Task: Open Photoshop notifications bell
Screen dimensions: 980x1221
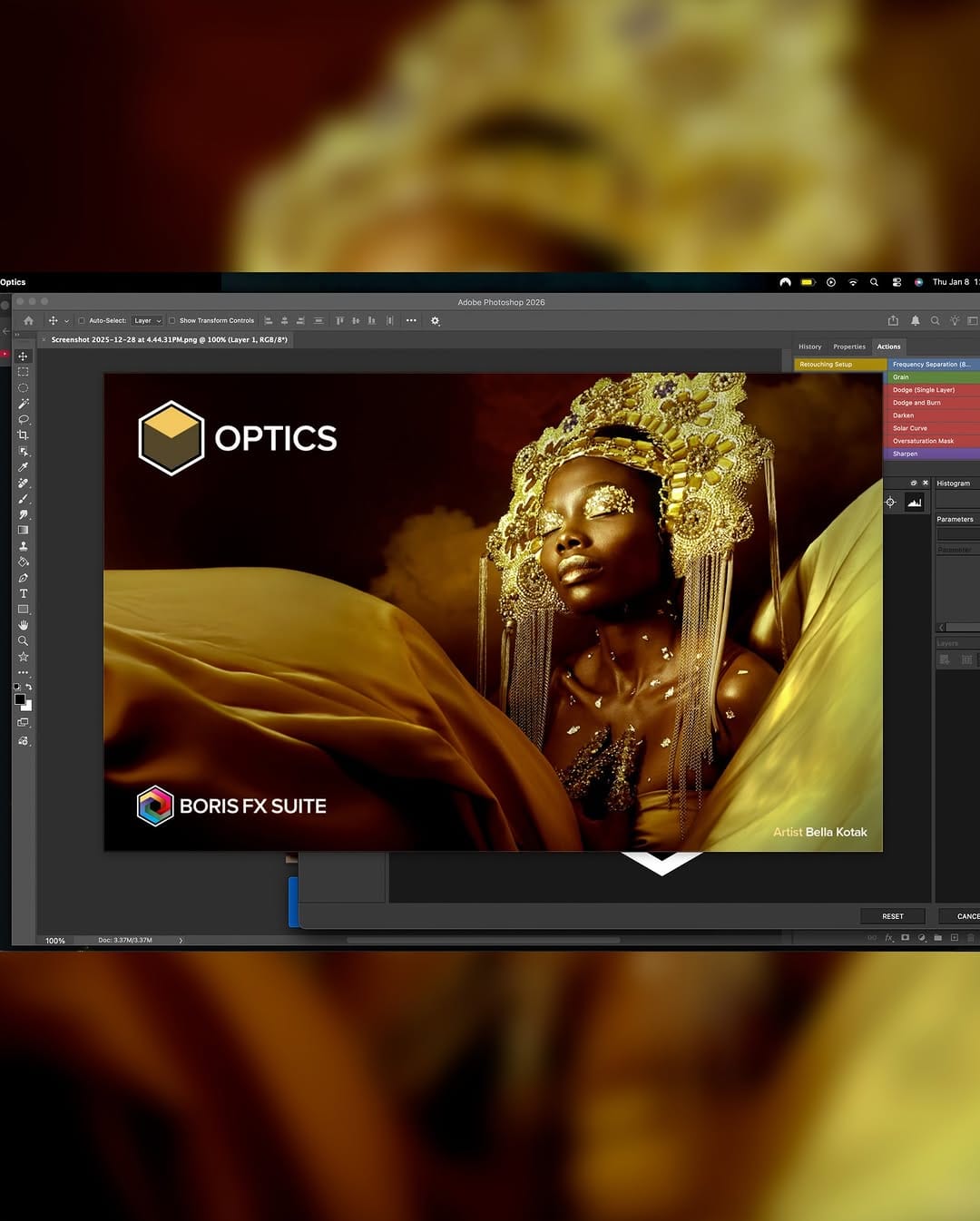Action: tap(915, 320)
